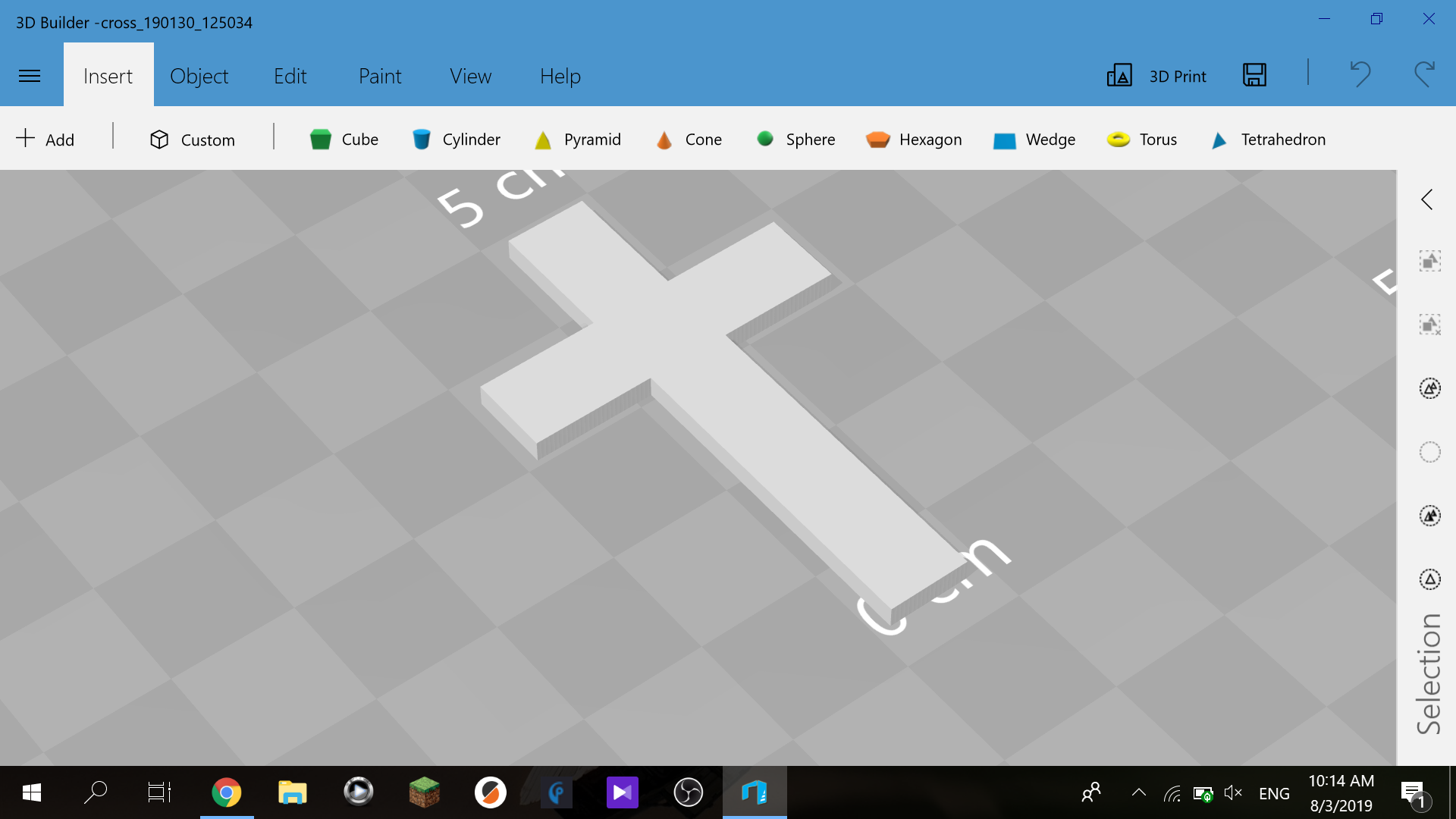Open the Windows Start menu
Image resolution: width=1456 pixels, height=819 pixels.
(31, 793)
